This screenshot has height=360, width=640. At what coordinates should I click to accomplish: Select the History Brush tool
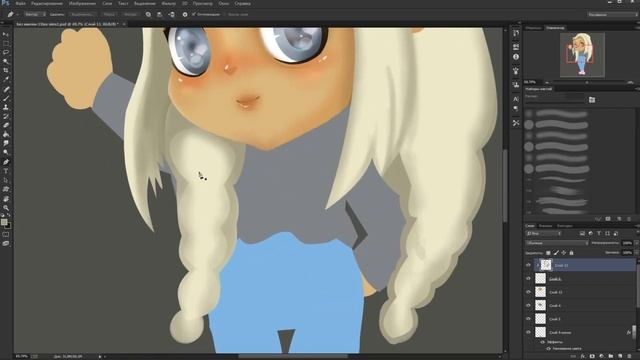[x=6, y=117]
